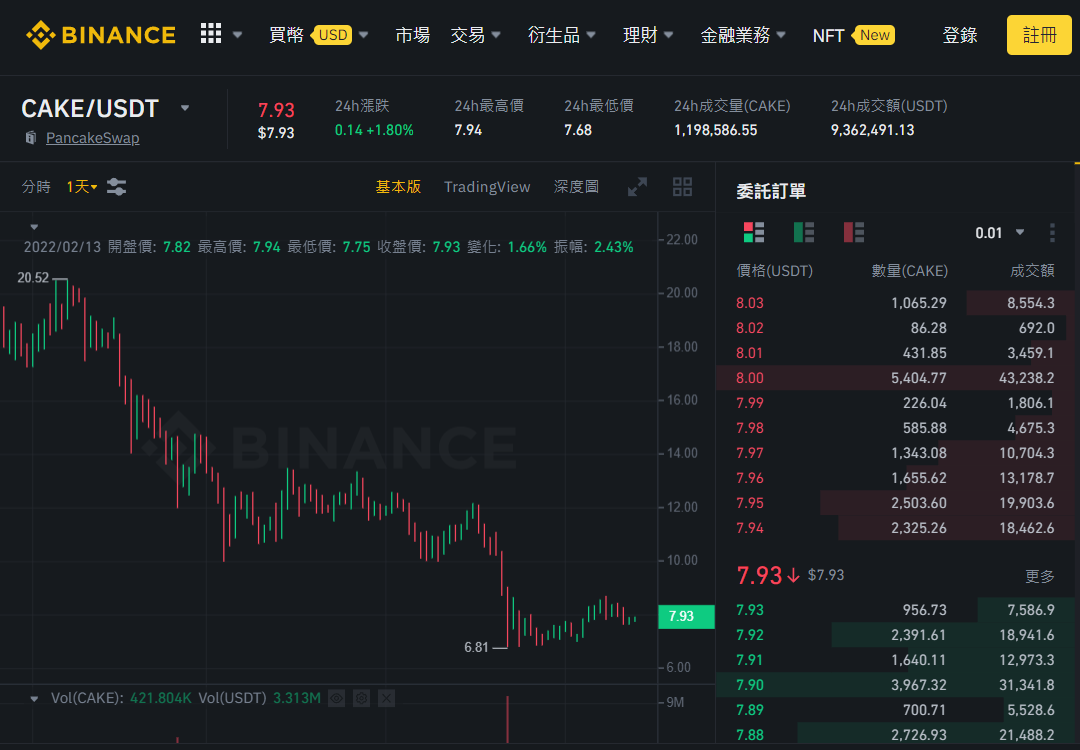Open the 交易 dropdown menu
This screenshot has height=750, width=1080.
pos(475,34)
